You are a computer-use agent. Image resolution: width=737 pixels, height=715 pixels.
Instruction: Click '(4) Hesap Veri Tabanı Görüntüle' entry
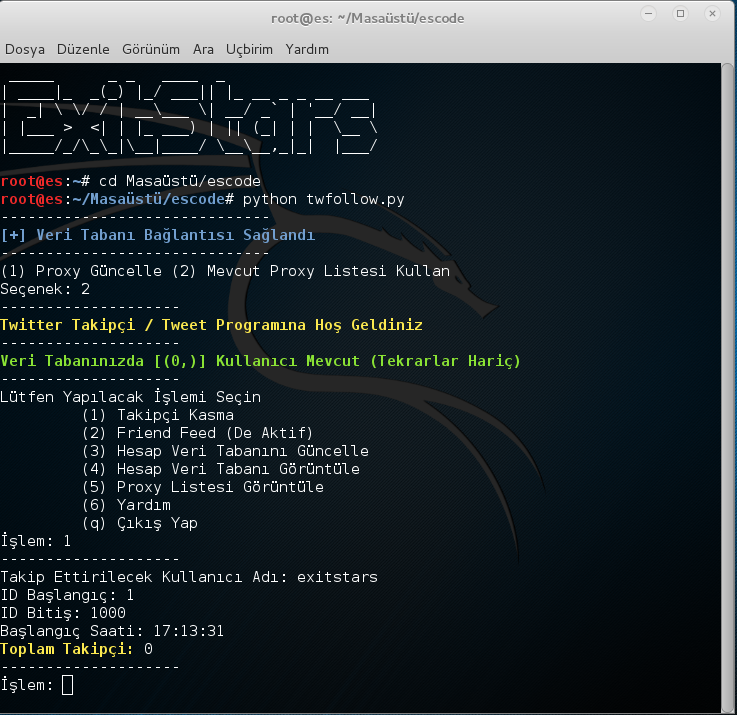click(x=220, y=469)
